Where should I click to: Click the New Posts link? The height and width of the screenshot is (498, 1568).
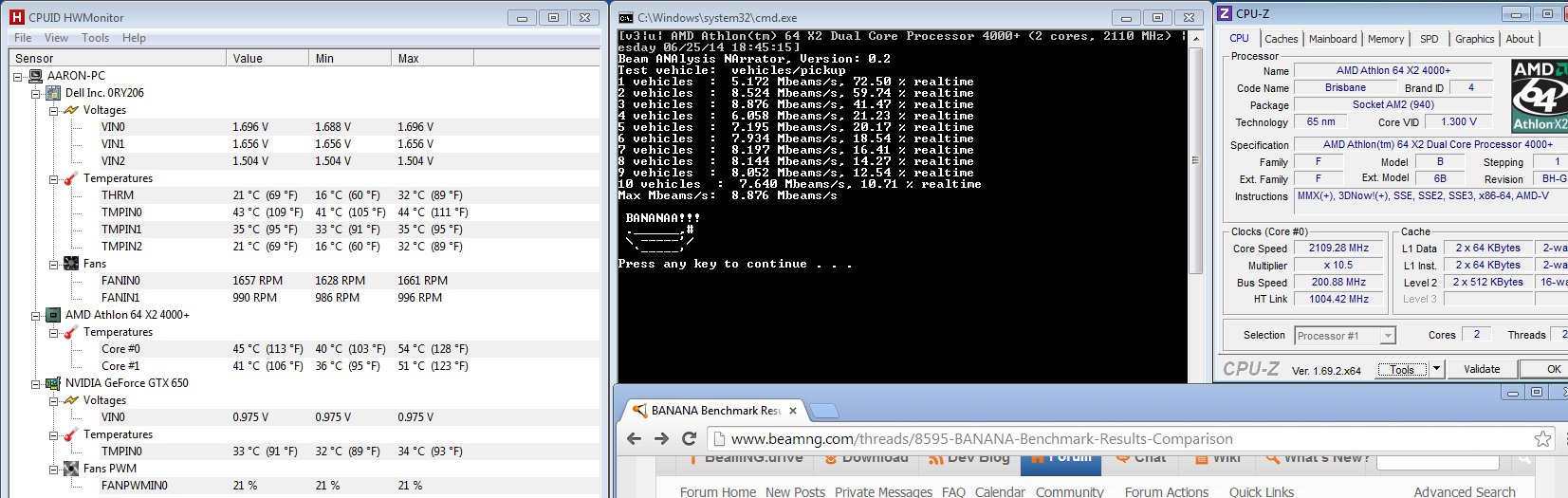(795, 491)
